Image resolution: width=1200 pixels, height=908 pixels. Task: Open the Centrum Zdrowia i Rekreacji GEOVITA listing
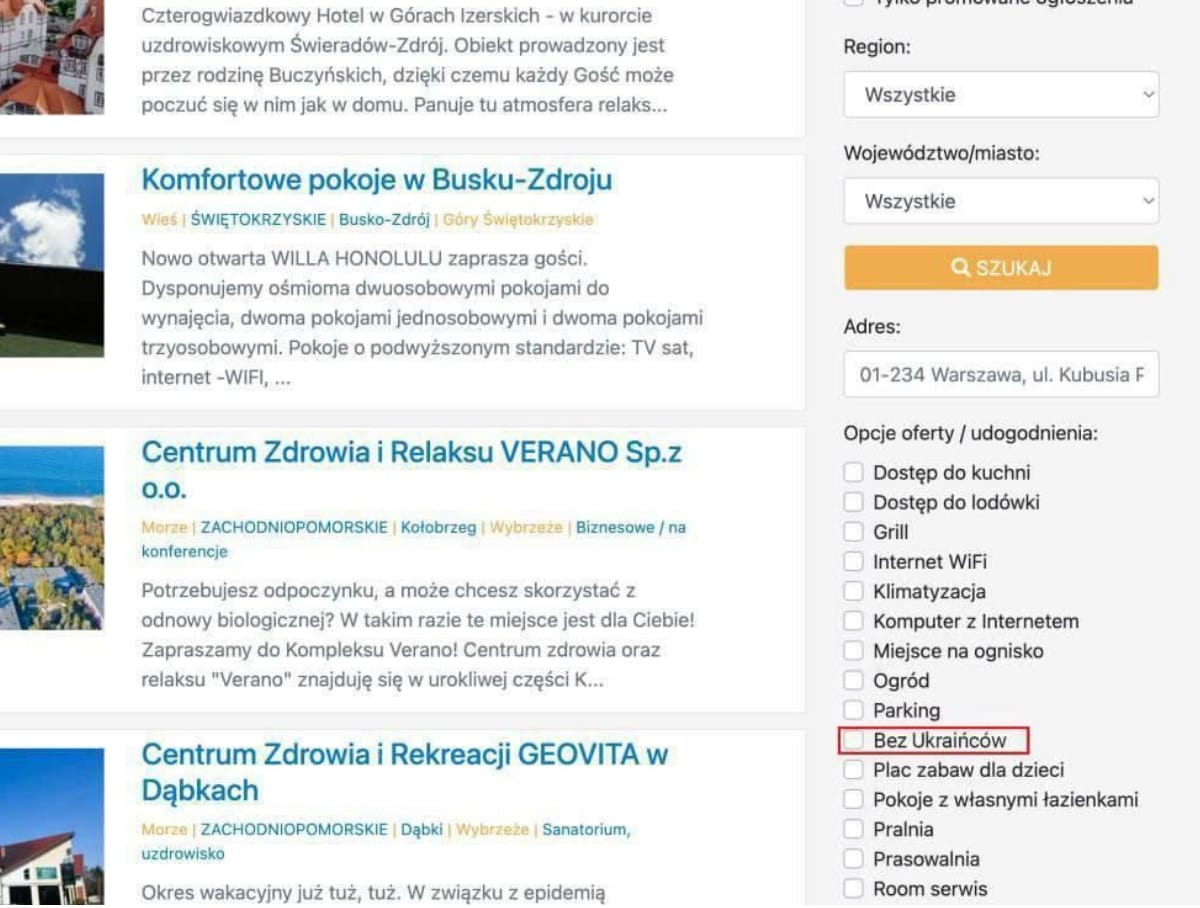coord(405,772)
